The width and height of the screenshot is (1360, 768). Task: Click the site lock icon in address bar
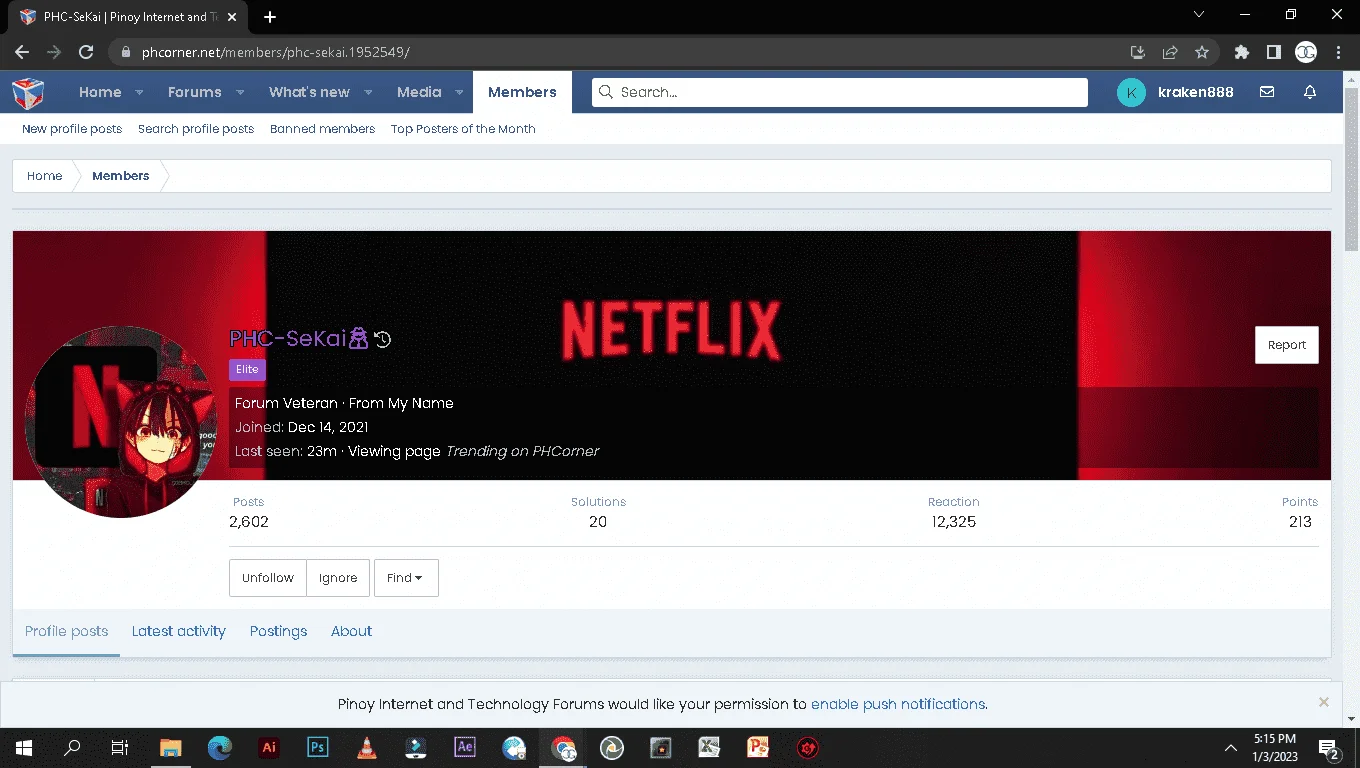(127, 52)
